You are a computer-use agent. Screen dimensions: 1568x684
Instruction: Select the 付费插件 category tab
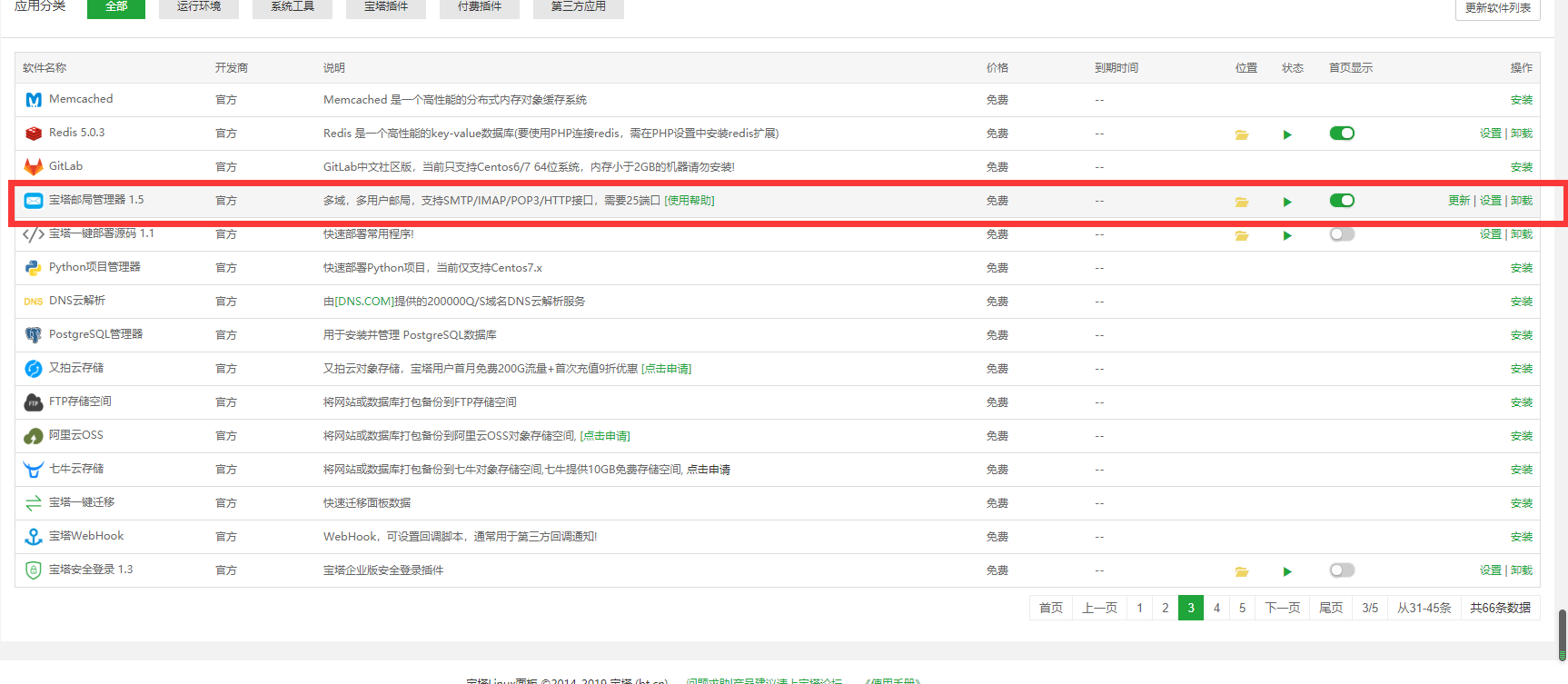coord(480,7)
